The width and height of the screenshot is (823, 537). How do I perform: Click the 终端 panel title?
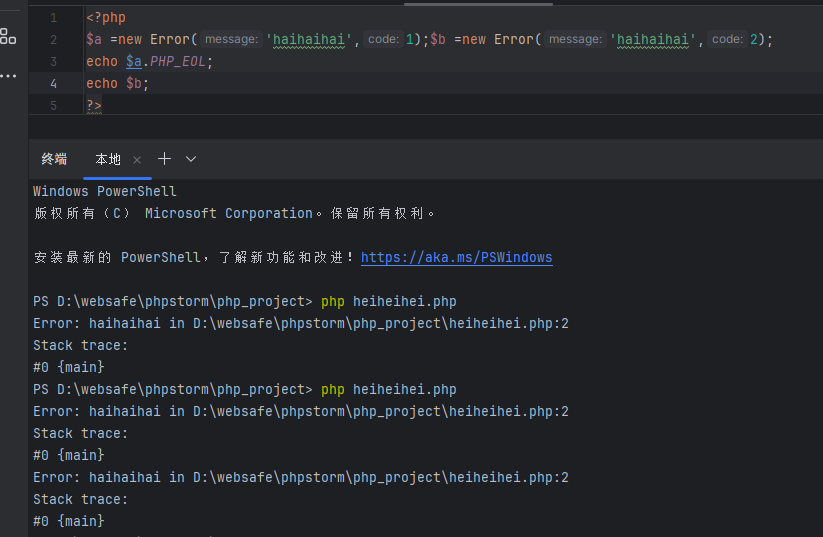tap(54, 159)
